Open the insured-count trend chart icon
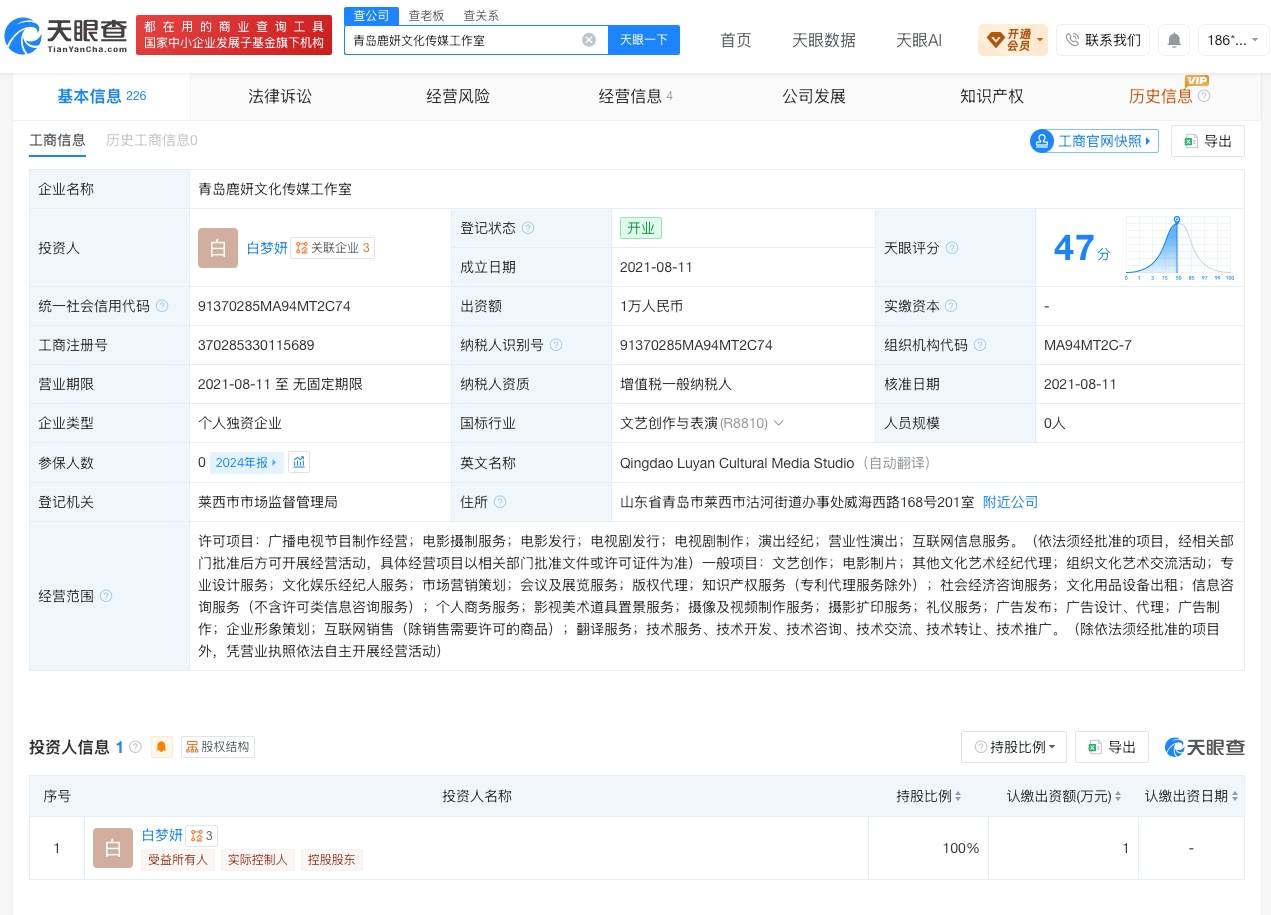The height and width of the screenshot is (915, 1271). point(299,462)
